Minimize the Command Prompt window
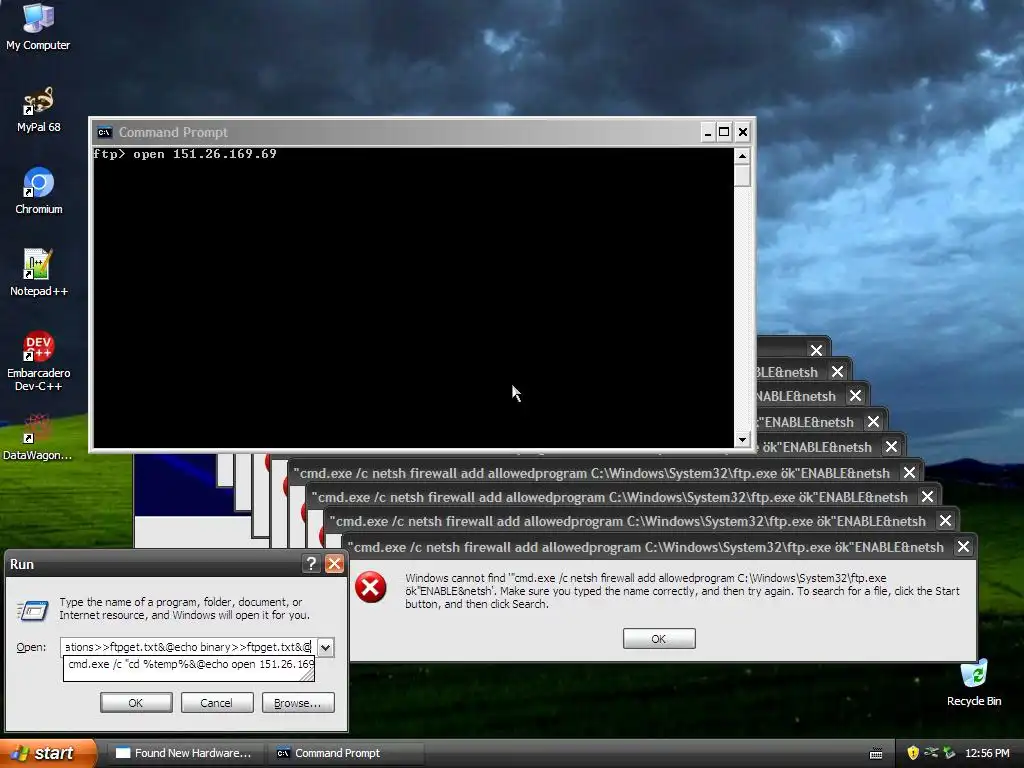Viewport: 1024px width, 768px height. (707, 133)
